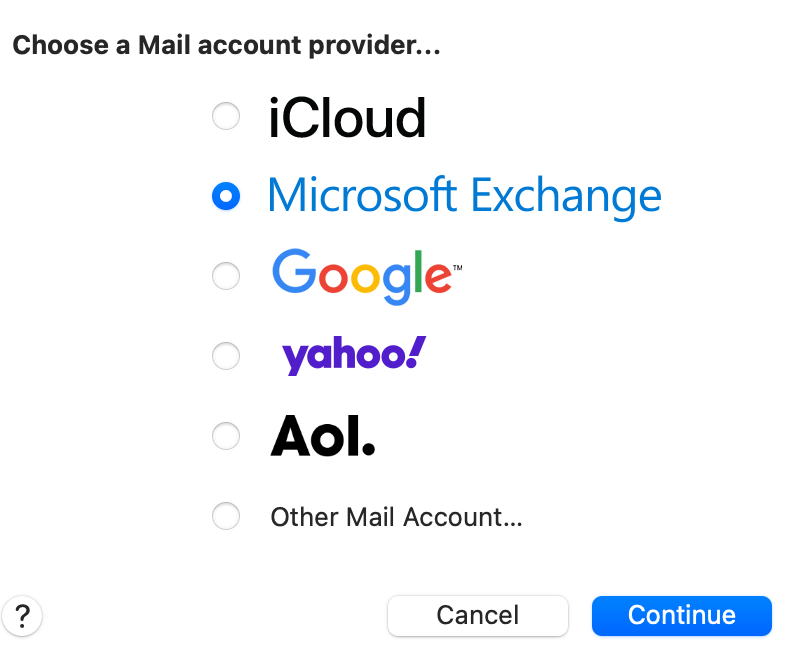Click the Other Mail Account… label
The width and height of the screenshot is (796, 664).
point(396,517)
